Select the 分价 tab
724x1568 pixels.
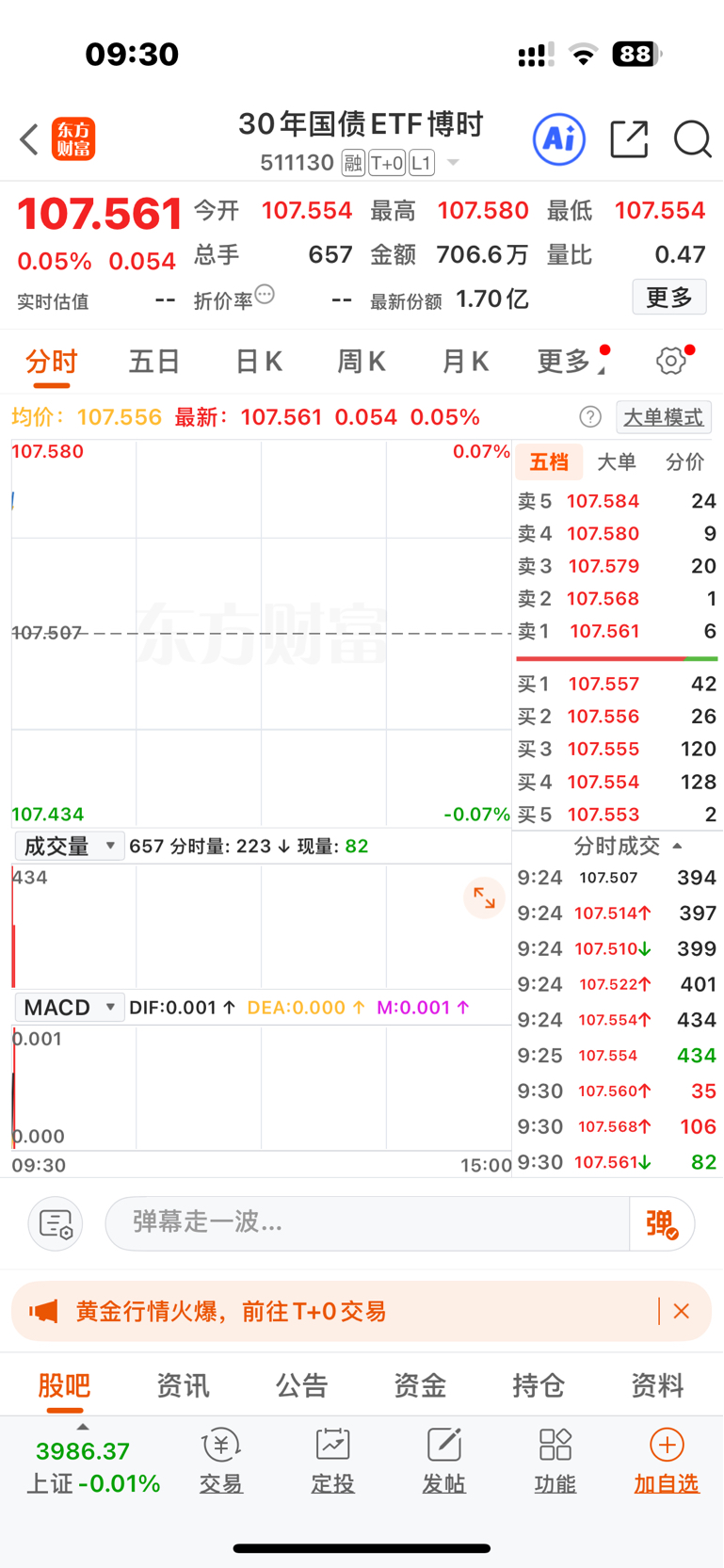click(x=684, y=461)
